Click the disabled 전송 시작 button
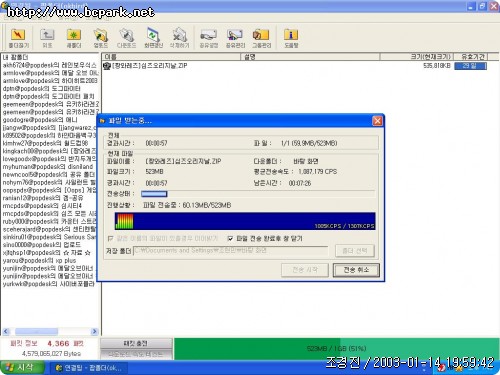The width and height of the screenshot is (500, 375). click(x=305, y=270)
